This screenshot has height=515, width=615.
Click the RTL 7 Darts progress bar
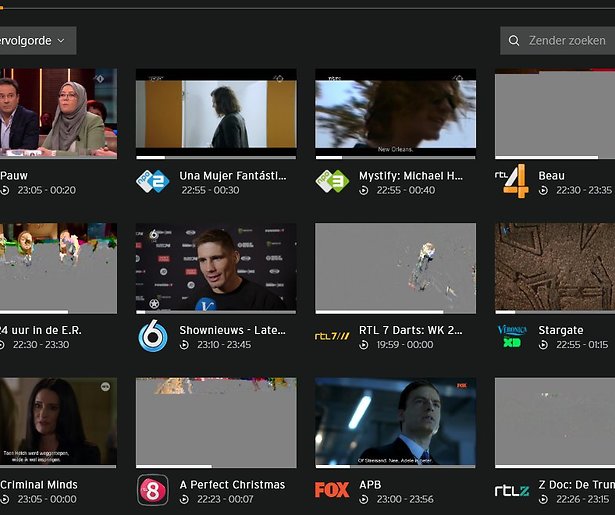point(395,312)
